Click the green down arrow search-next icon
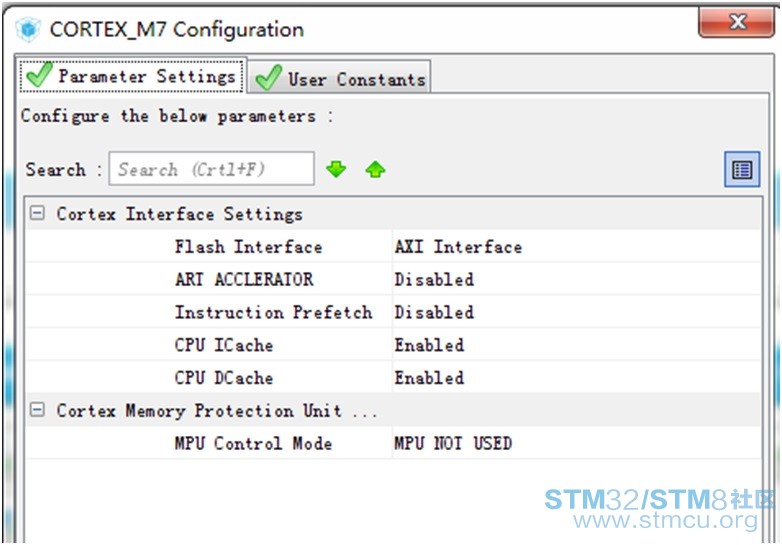This screenshot has width=782, height=545. (x=336, y=169)
